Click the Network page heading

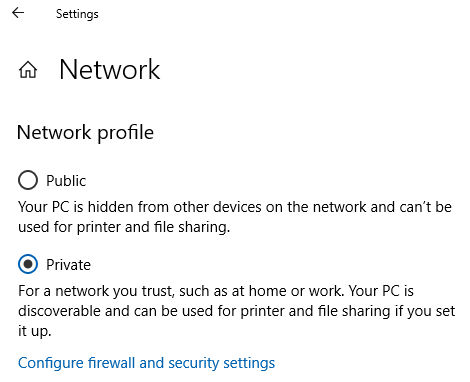point(110,69)
